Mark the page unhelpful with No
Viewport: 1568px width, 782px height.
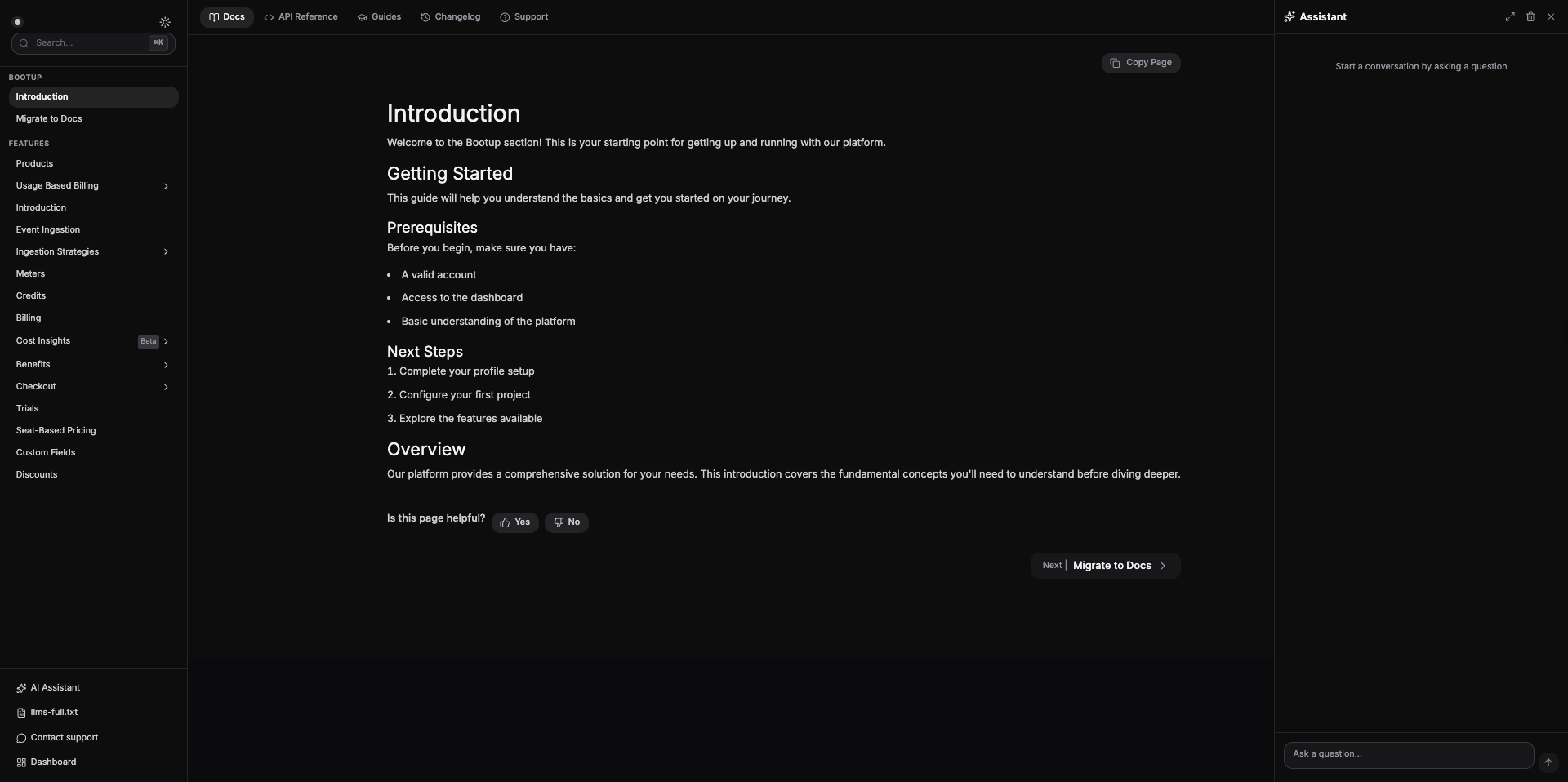point(567,522)
